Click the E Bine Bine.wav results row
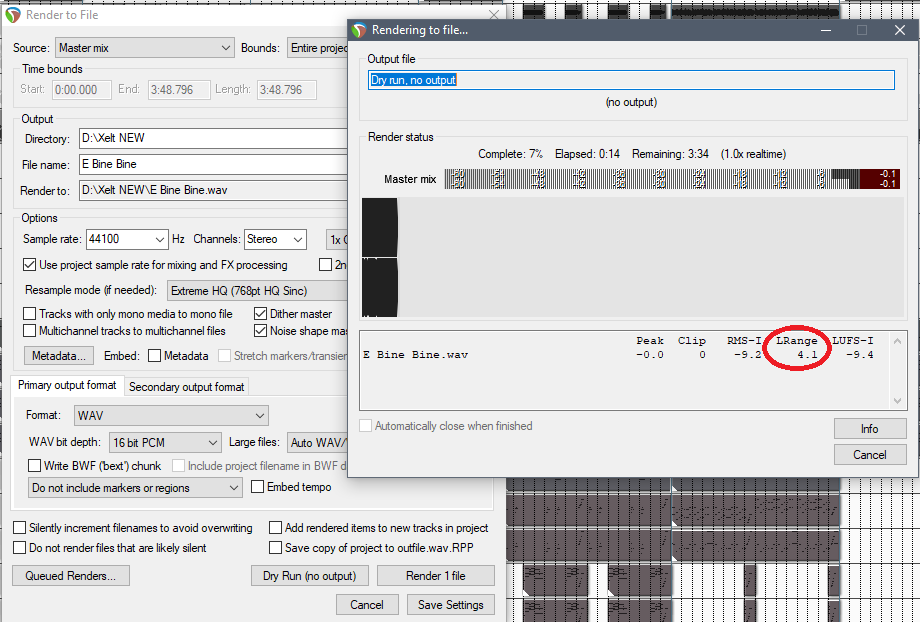Image resolution: width=920 pixels, height=622 pixels. [625, 355]
